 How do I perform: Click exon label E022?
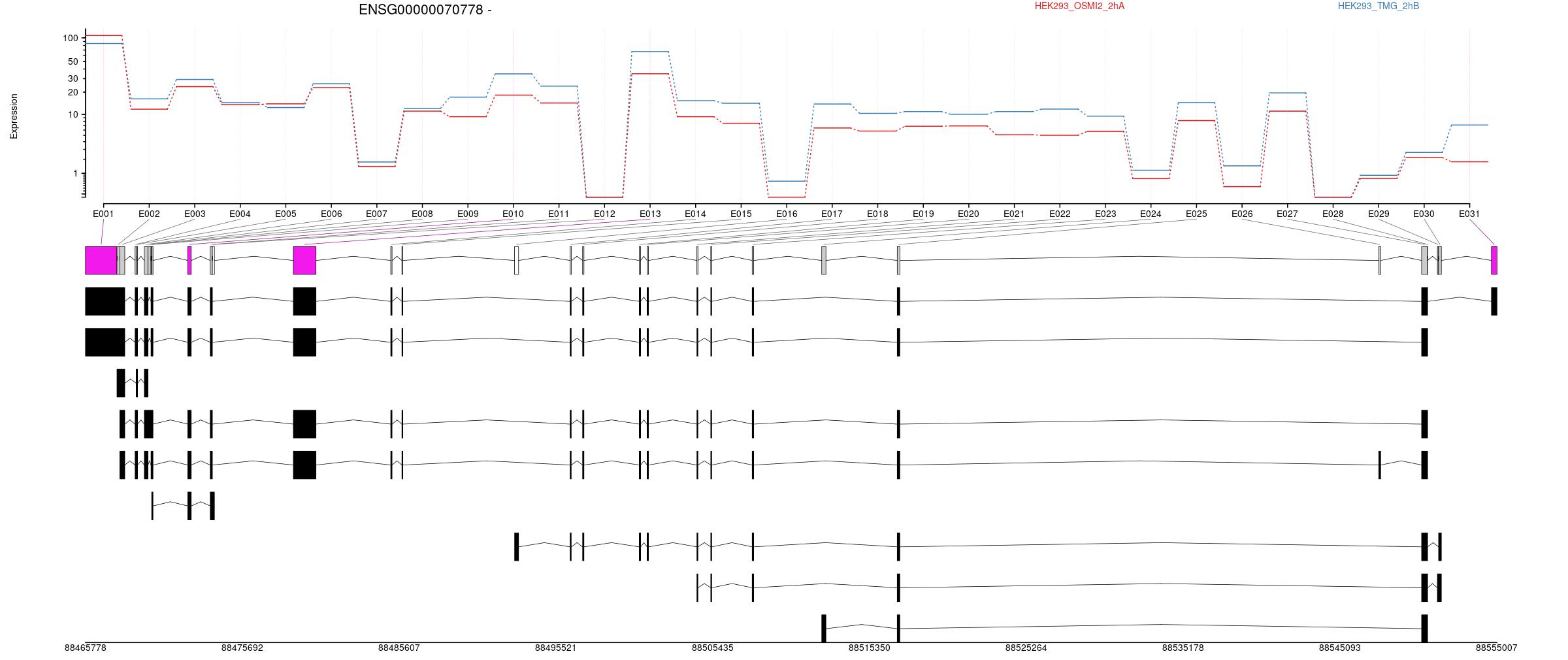point(1060,214)
